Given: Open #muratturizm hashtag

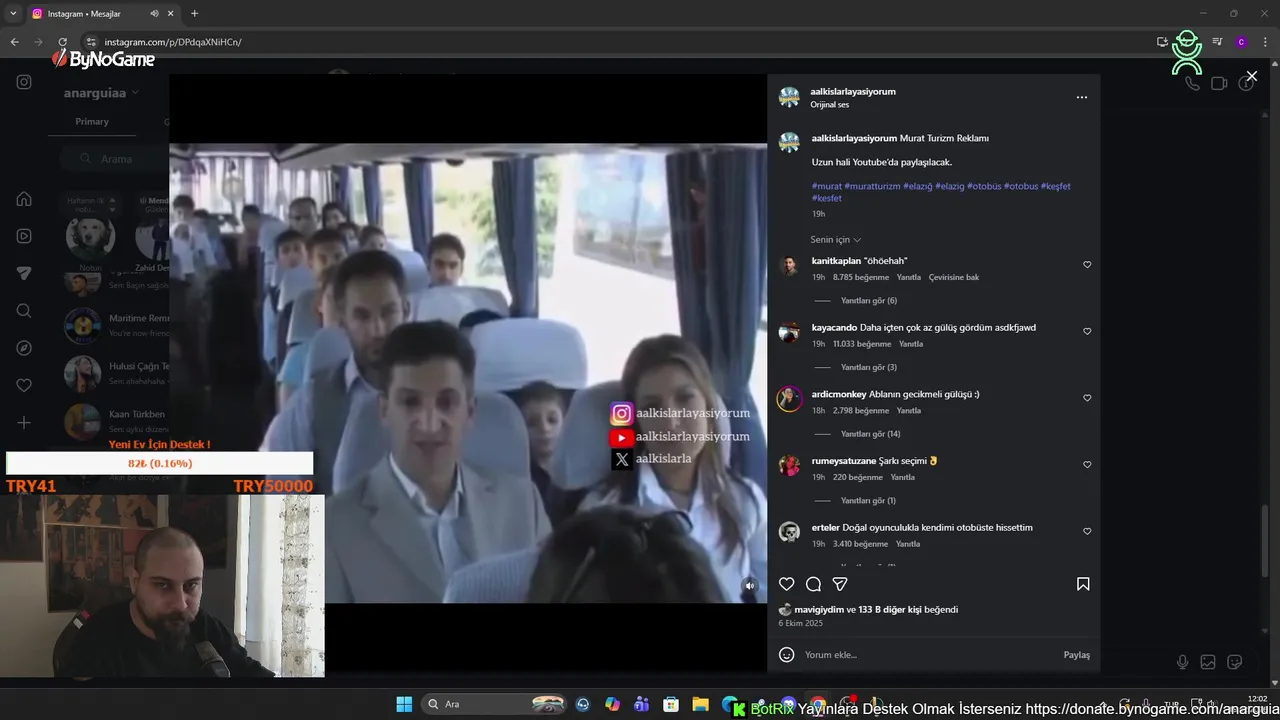Looking at the screenshot, I should pos(872,186).
